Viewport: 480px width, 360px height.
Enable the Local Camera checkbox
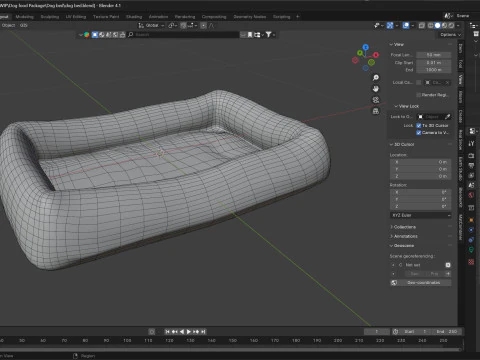(x=419, y=82)
